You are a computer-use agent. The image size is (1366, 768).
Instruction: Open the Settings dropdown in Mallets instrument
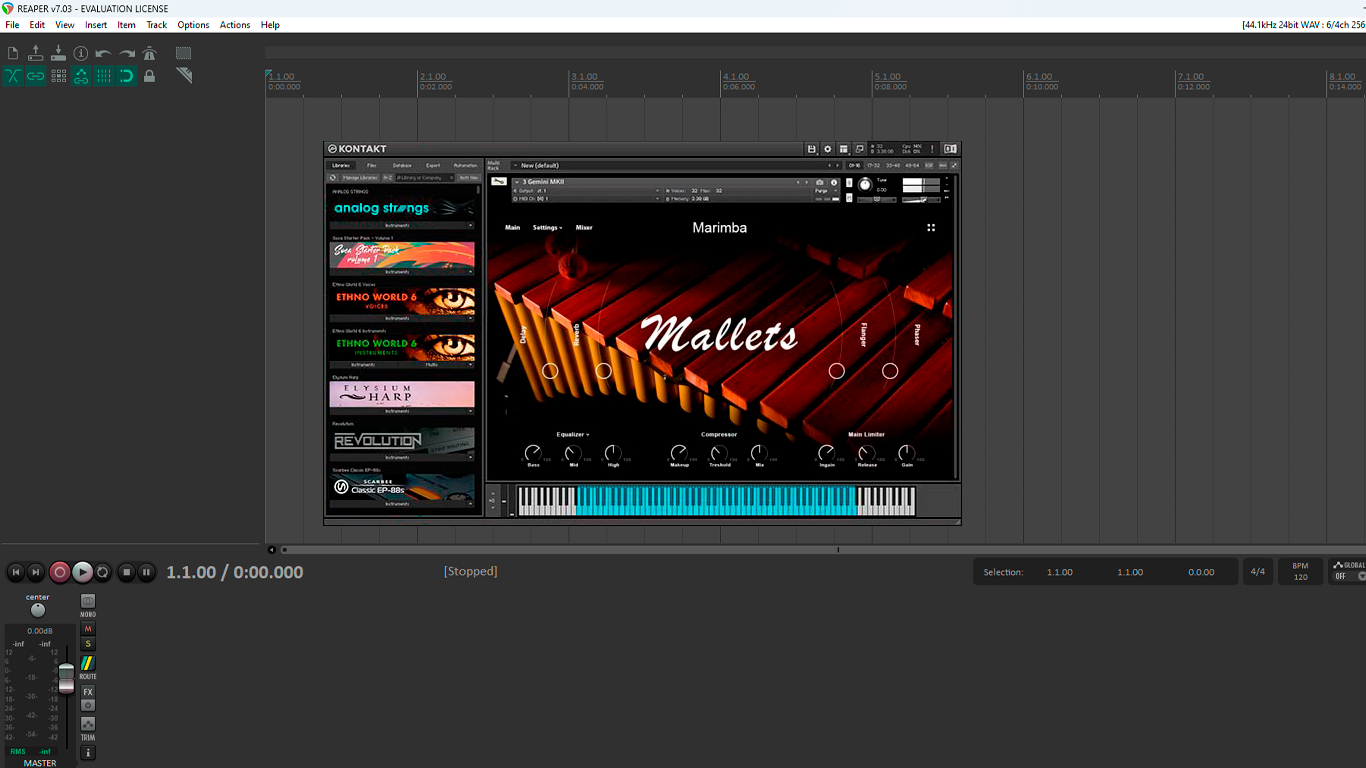click(547, 228)
